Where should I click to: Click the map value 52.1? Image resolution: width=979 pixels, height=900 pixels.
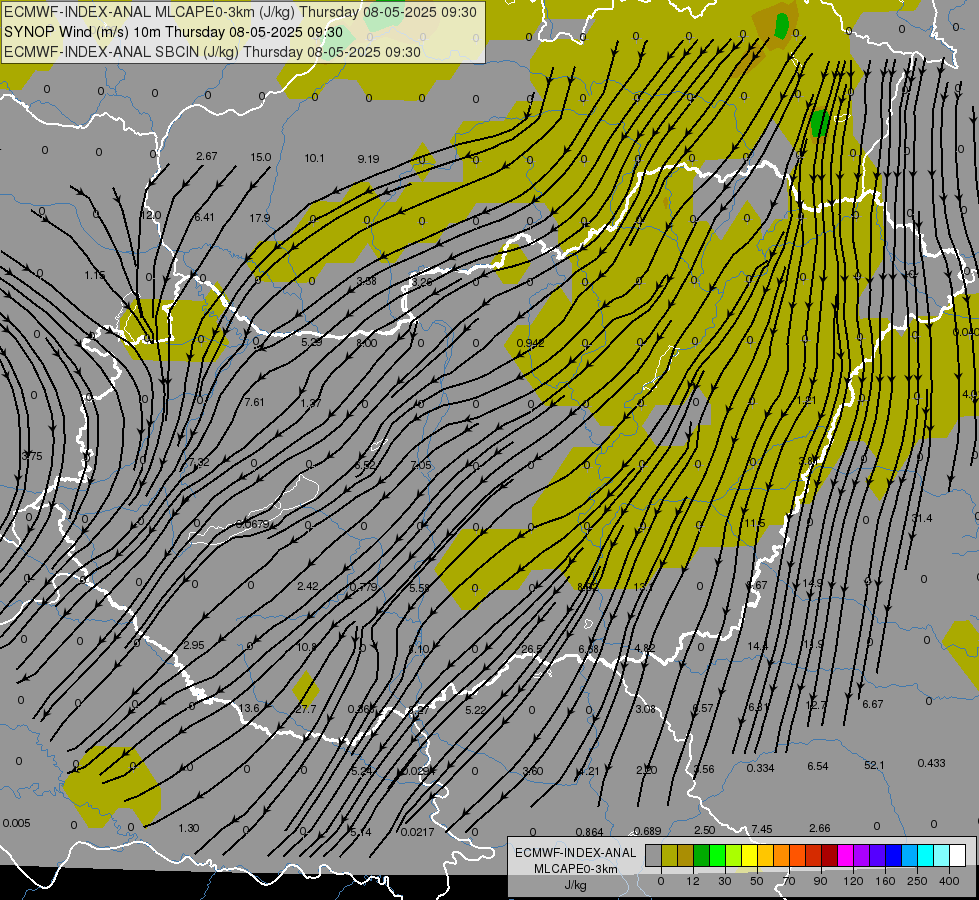pos(874,765)
